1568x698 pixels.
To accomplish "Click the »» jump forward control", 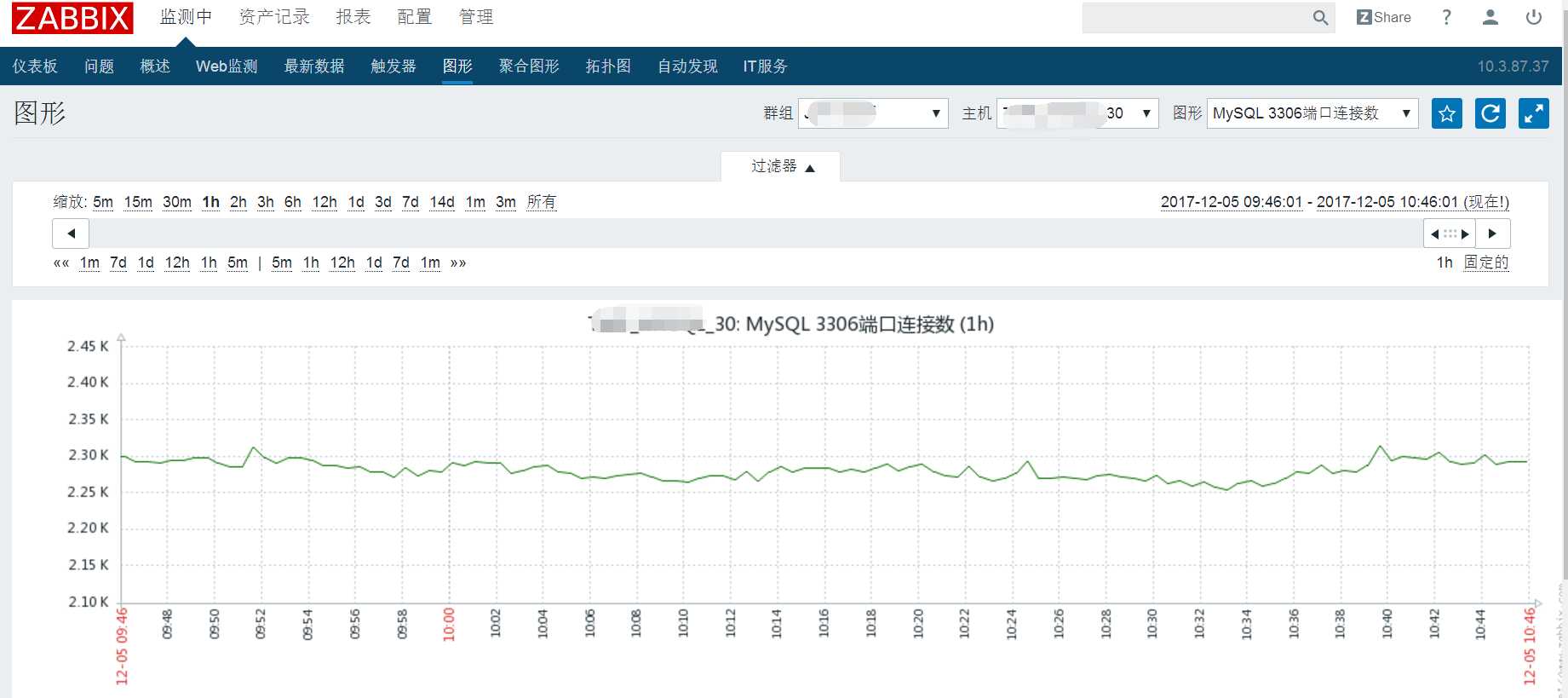I will [458, 262].
